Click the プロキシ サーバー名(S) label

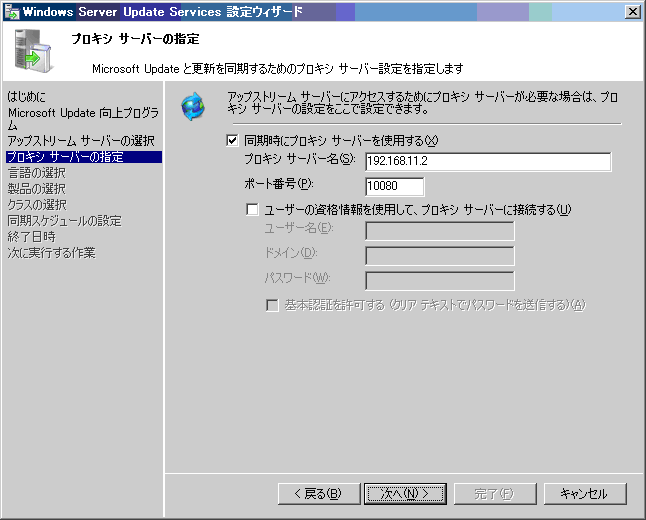pyautogui.click(x=300, y=159)
